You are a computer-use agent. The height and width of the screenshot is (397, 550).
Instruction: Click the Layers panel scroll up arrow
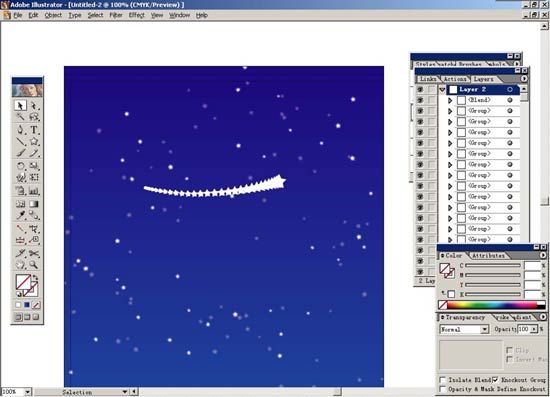point(523,89)
